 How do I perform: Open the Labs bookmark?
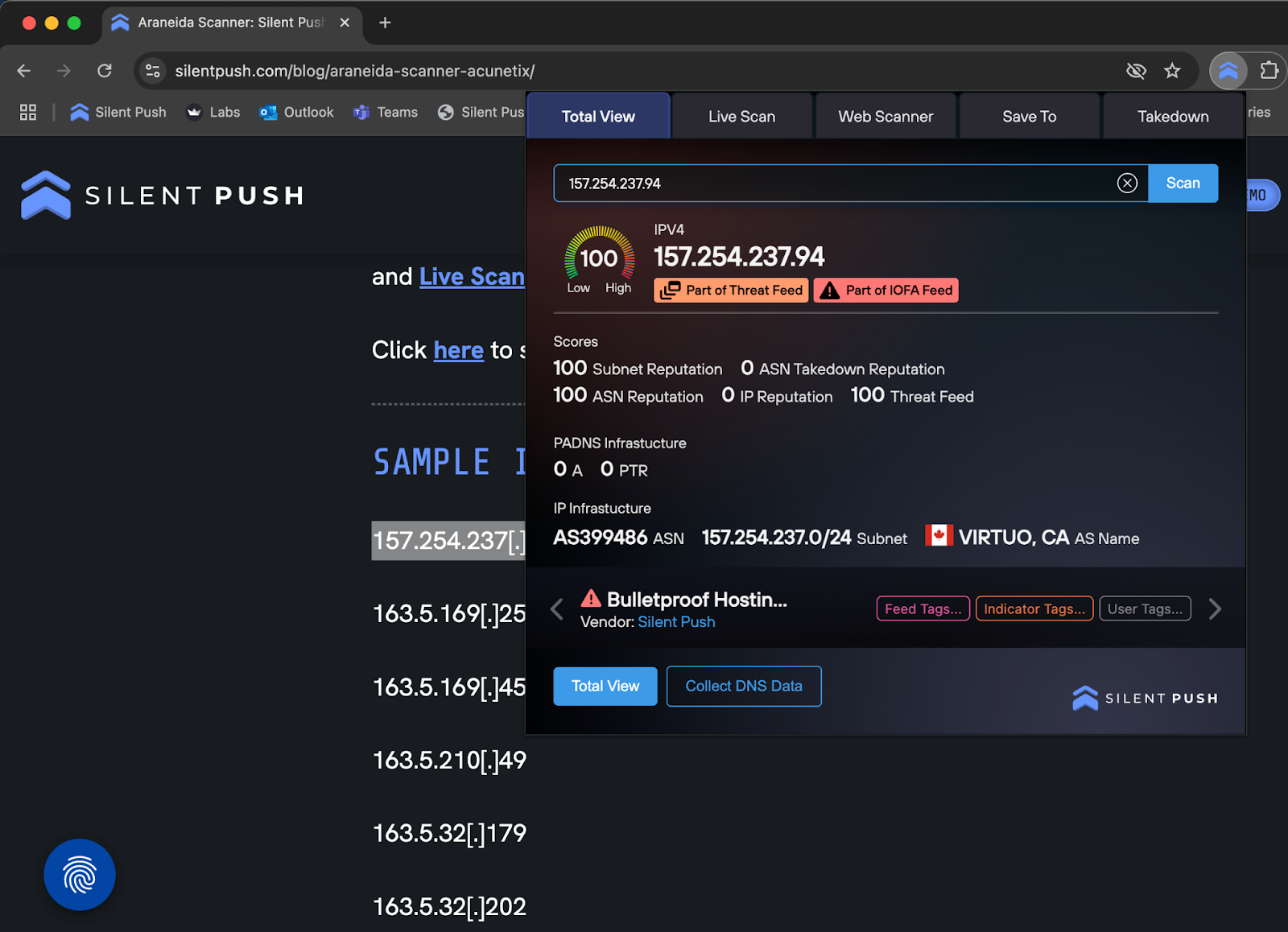coord(213,112)
